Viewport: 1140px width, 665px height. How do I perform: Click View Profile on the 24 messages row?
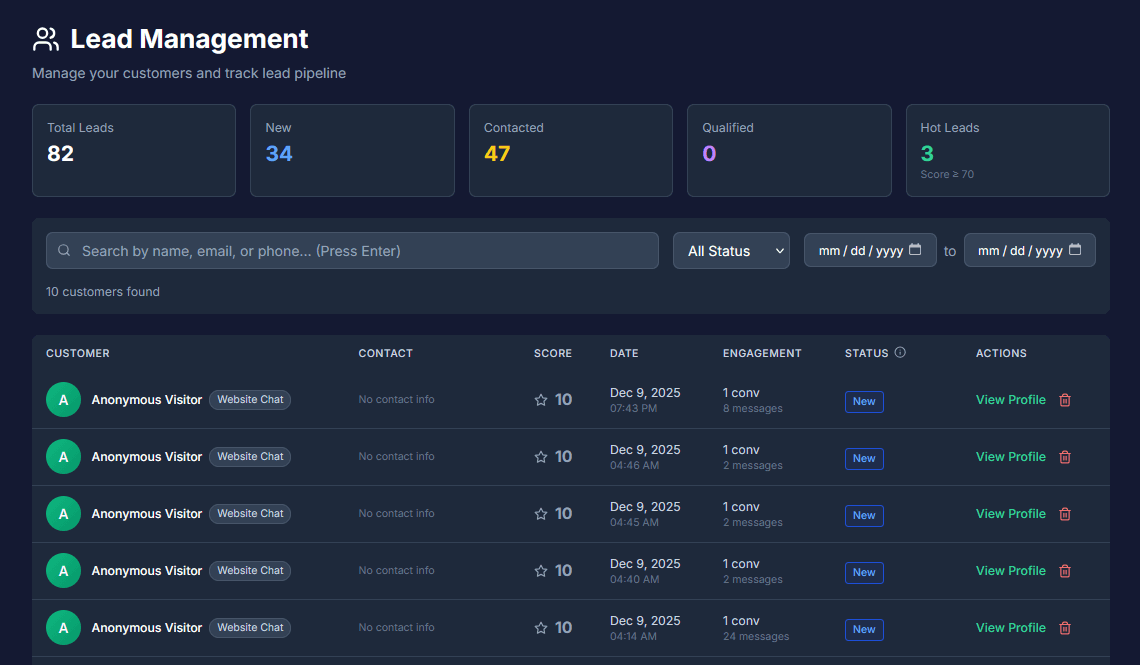[x=1010, y=627]
